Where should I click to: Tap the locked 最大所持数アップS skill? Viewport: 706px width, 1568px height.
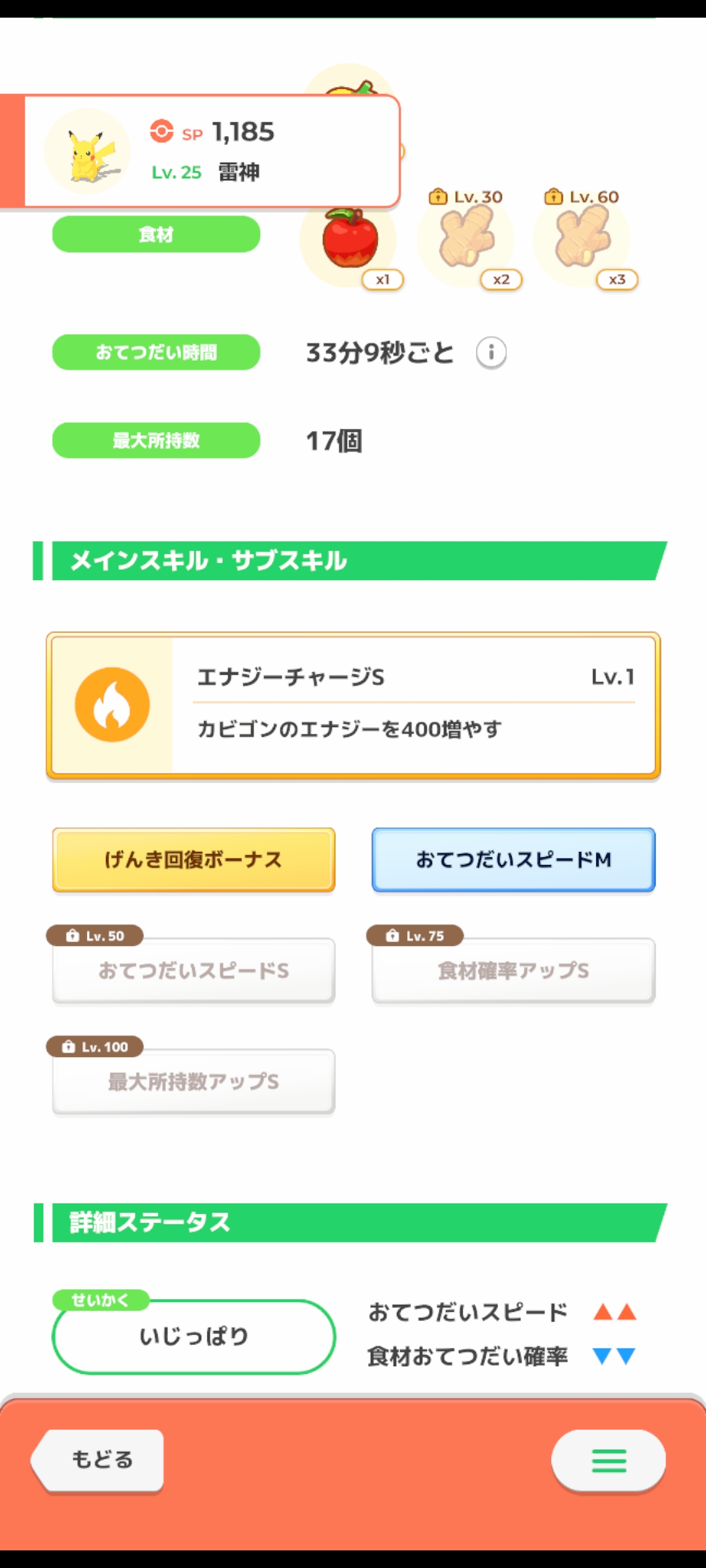(x=193, y=1082)
